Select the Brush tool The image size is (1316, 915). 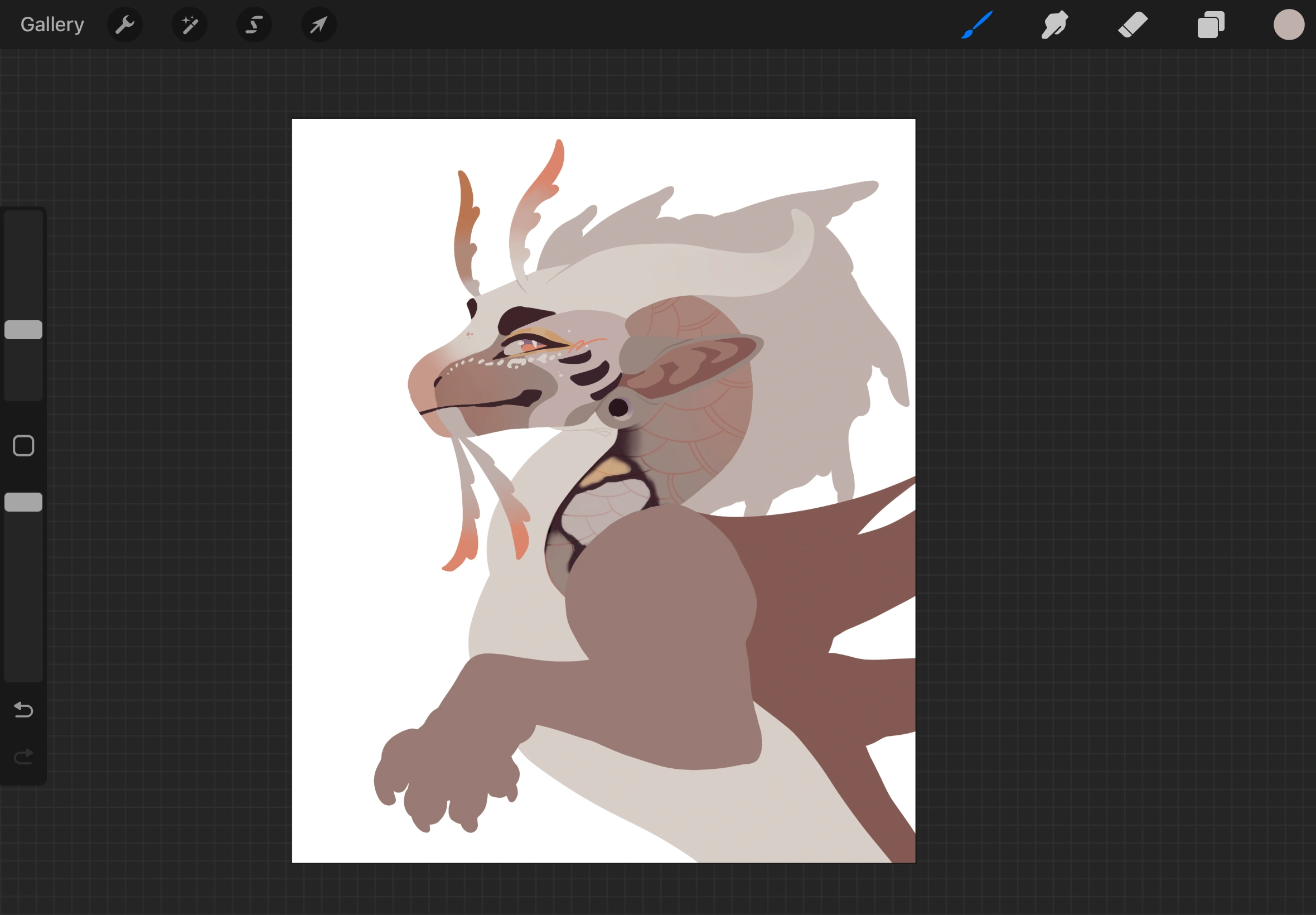click(977, 25)
